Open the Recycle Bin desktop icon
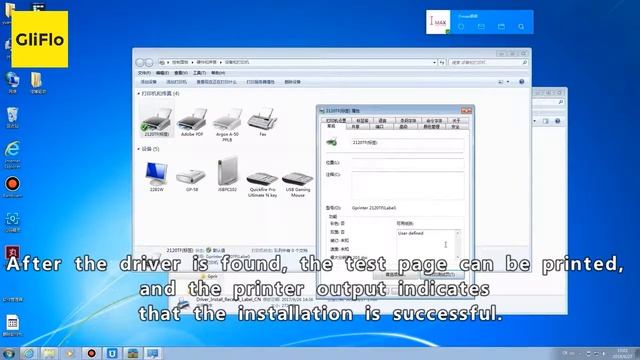Viewport: 640px width, 360px height. coord(12,118)
